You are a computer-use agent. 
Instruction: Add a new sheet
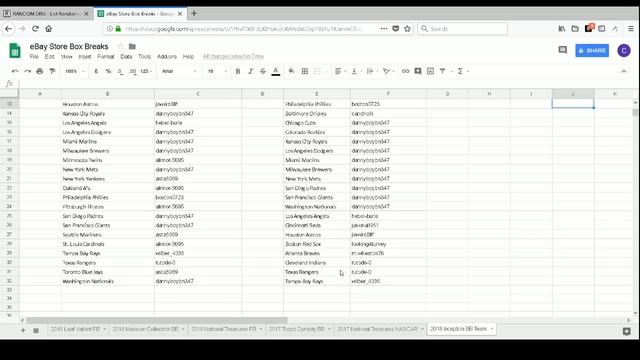coord(23,330)
